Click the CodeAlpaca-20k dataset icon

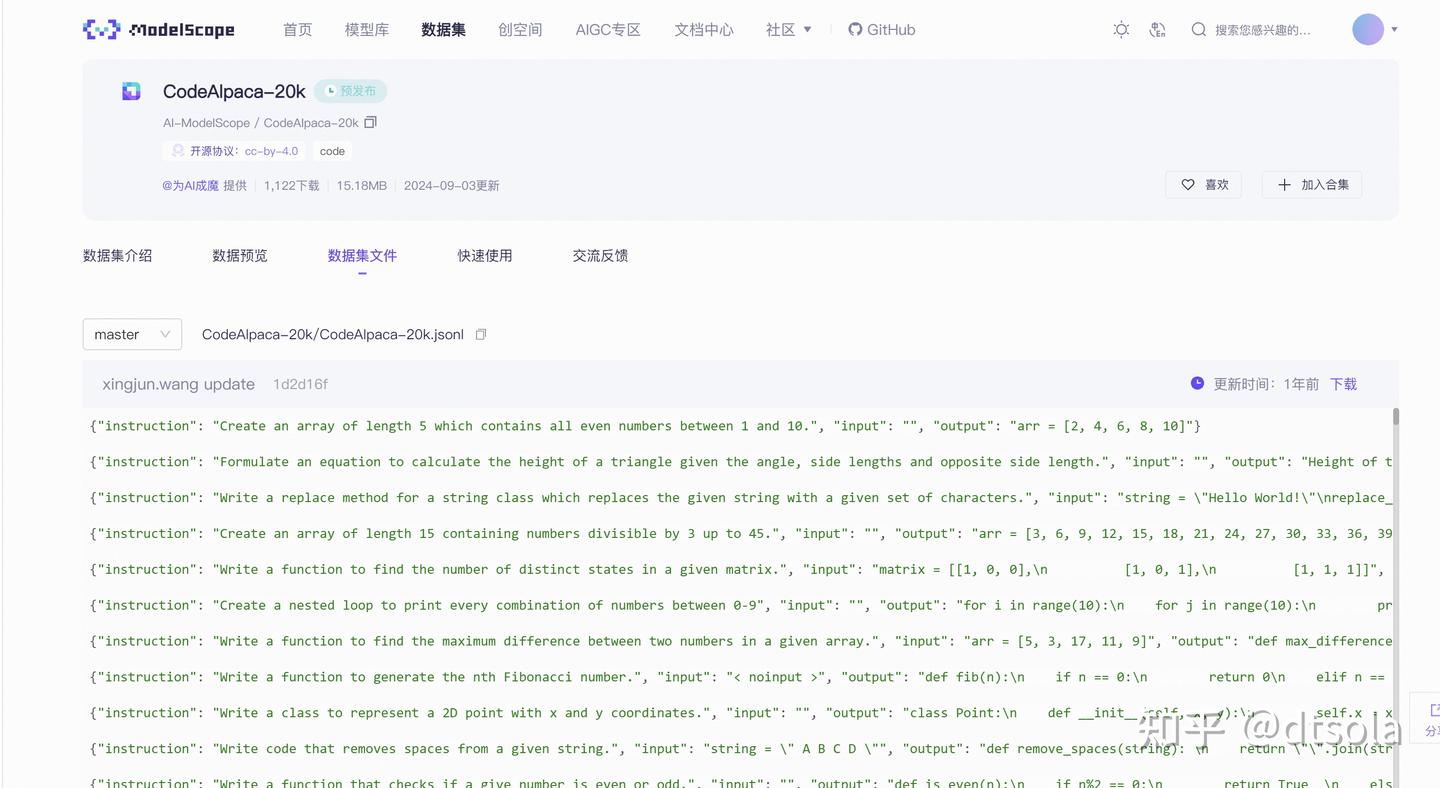(x=131, y=91)
